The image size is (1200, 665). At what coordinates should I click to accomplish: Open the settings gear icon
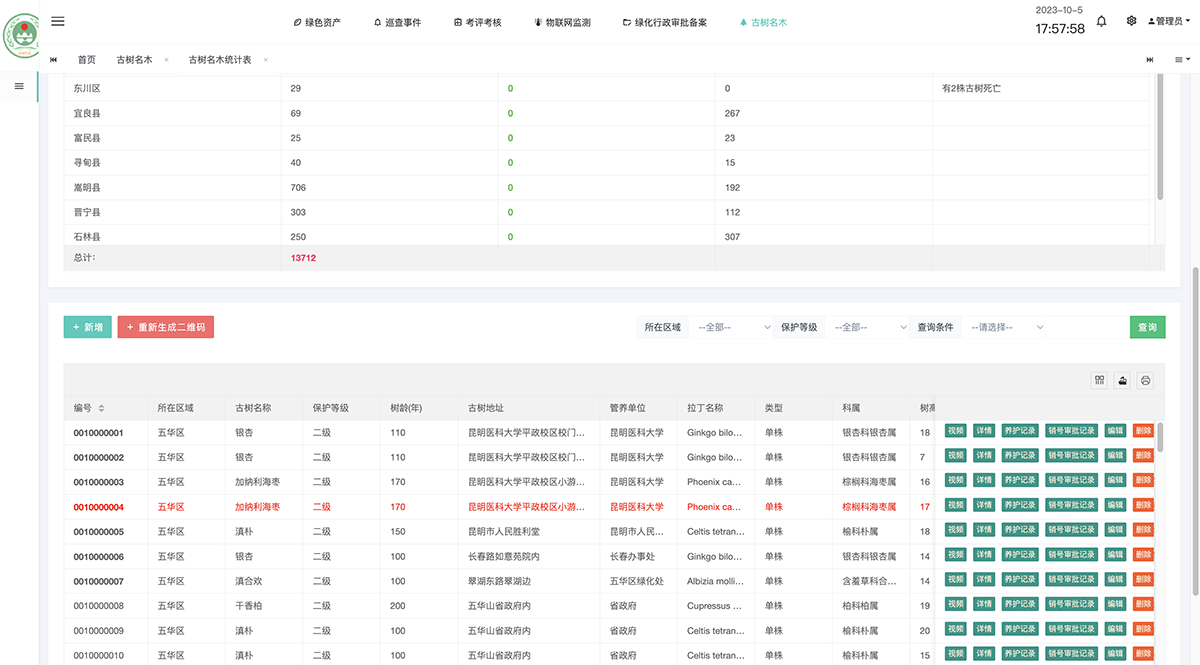coord(1131,21)
